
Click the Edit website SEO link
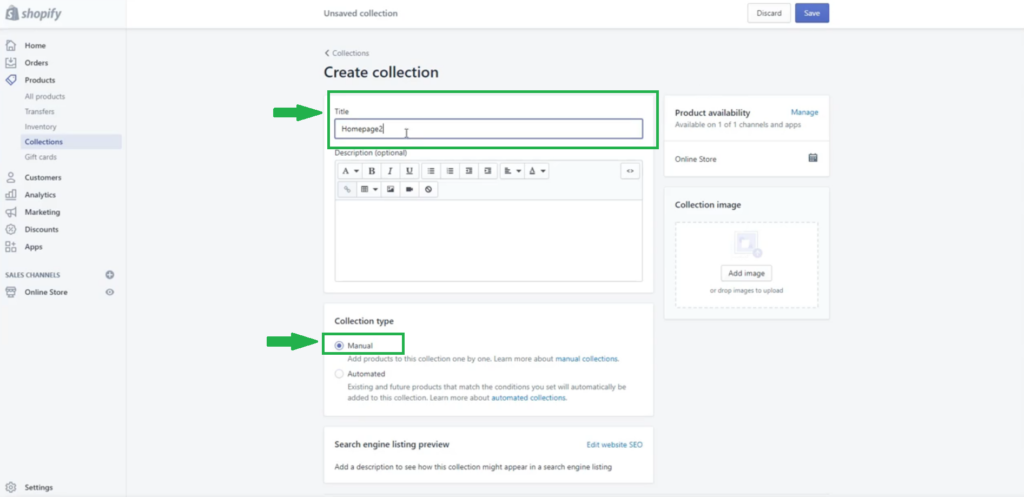point(614,445)
